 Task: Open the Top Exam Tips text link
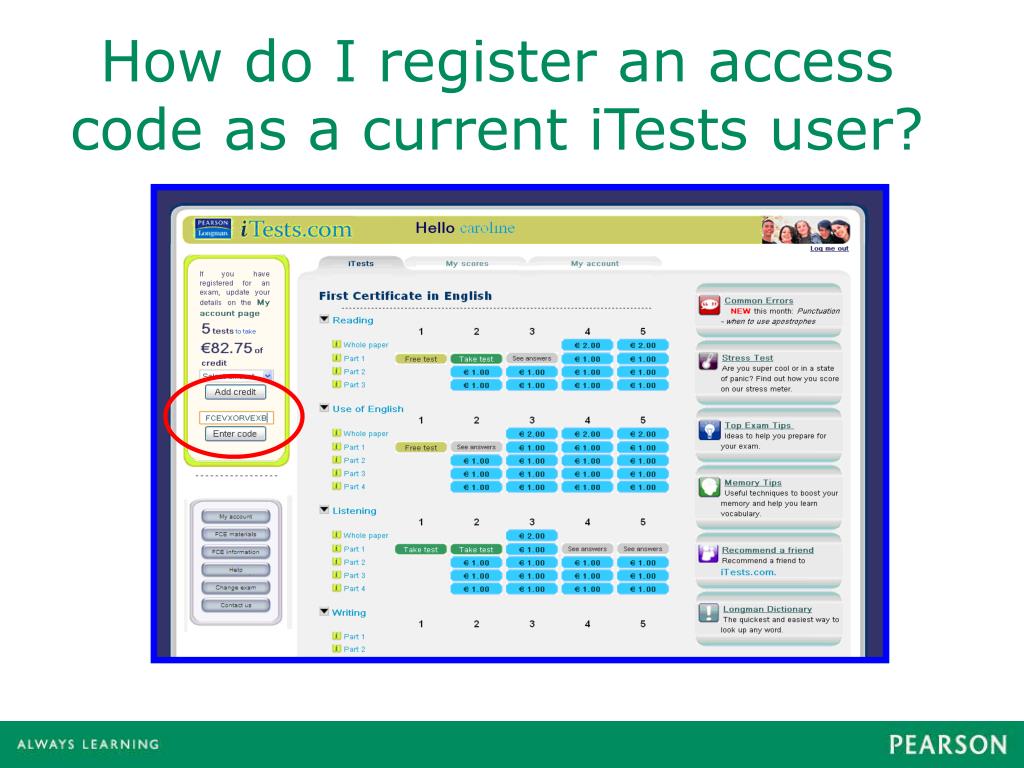[x=758, y=425]
